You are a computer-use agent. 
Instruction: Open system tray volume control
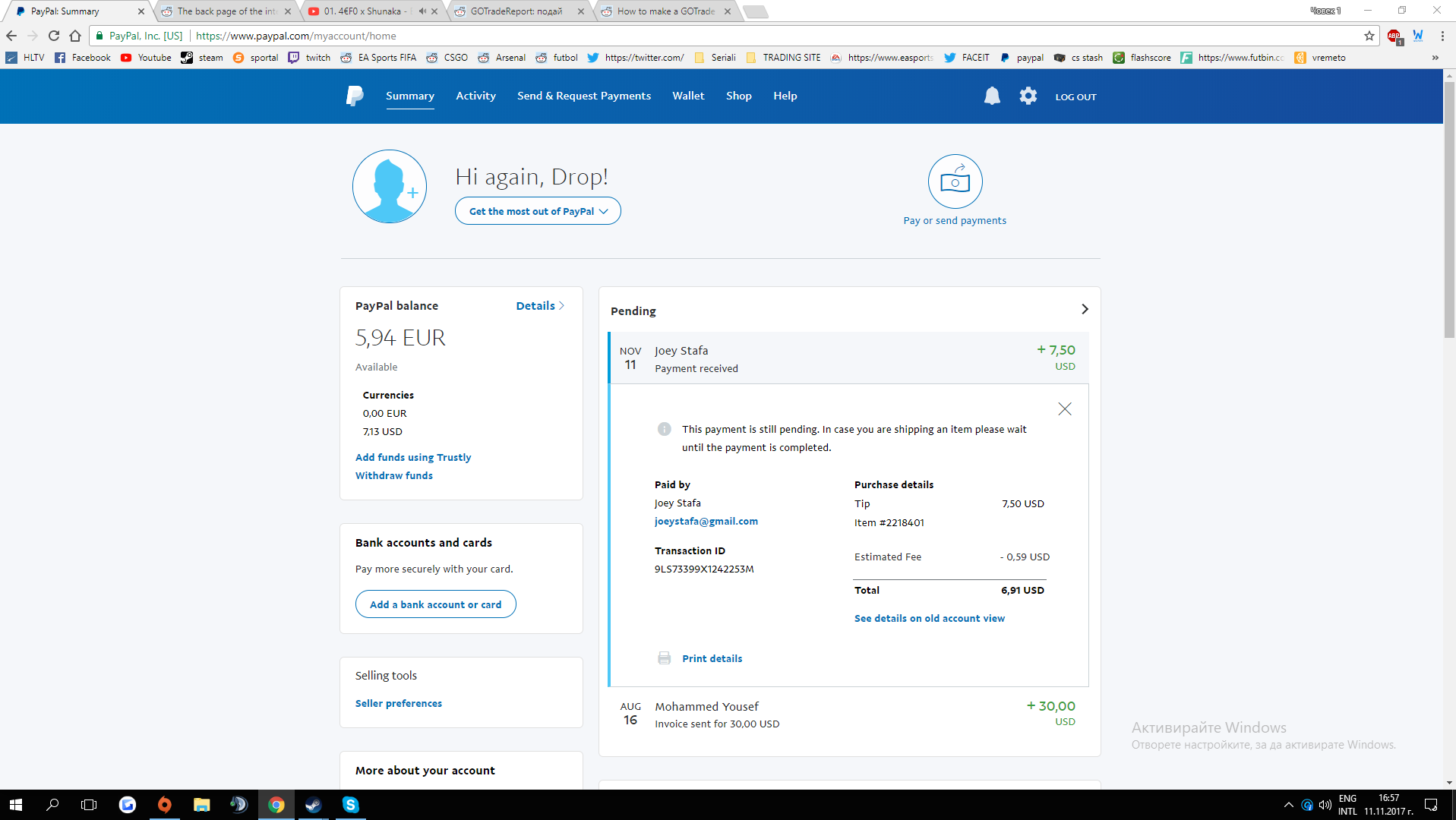(x=1325, y=805)
